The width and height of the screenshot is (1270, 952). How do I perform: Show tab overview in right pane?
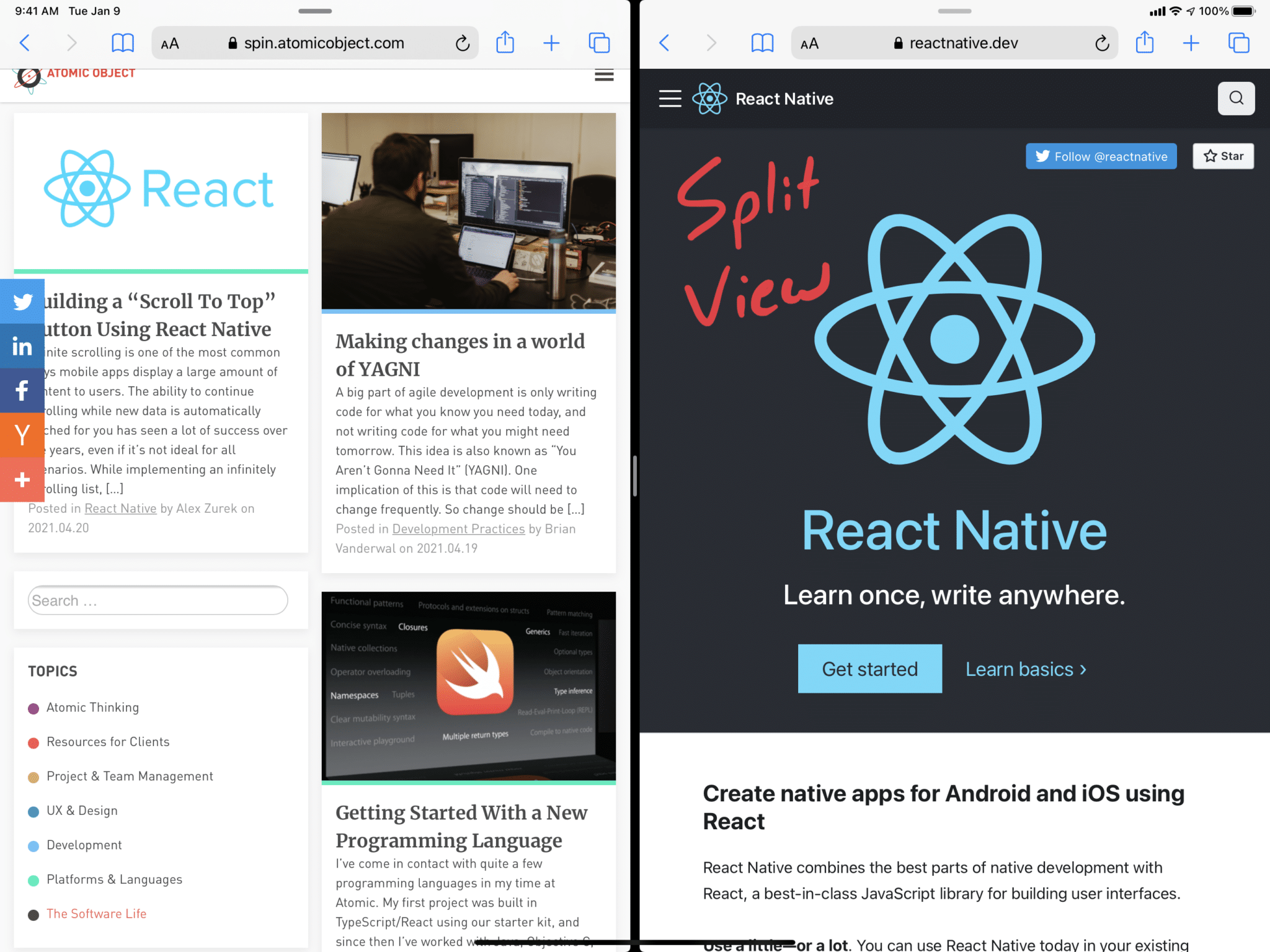point(1238,43)
